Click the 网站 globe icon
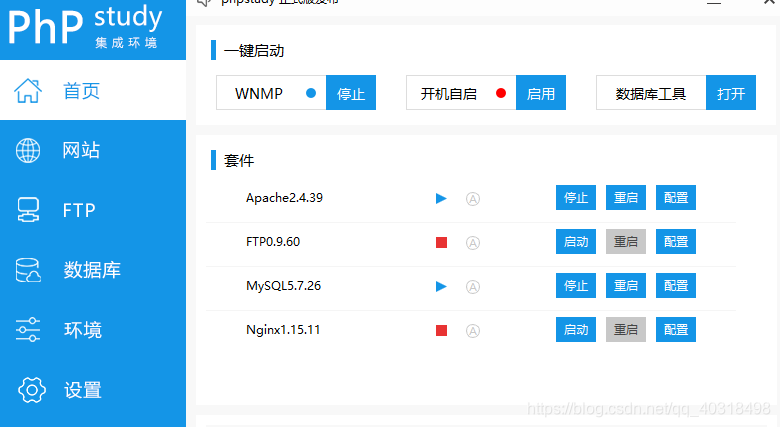This screenshot has width=780, height=427. tap(28, 150)
